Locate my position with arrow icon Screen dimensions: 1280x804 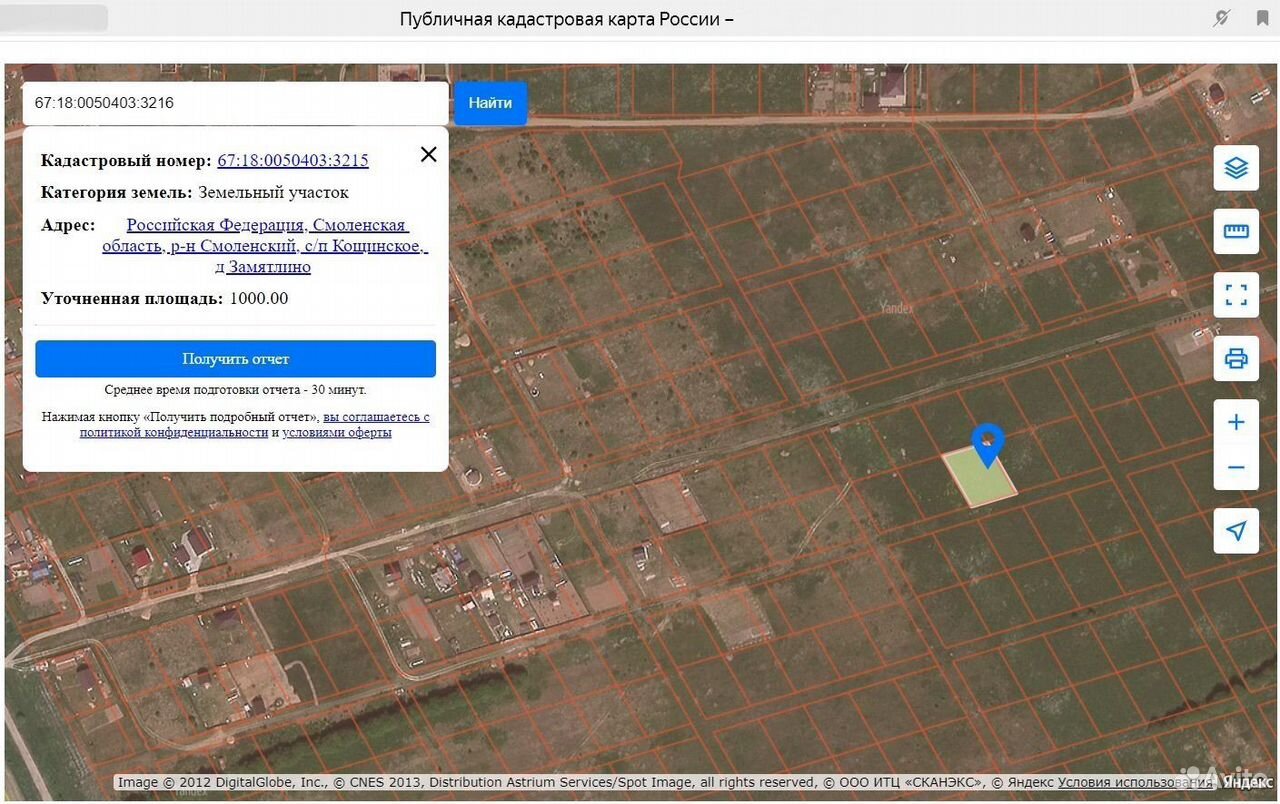point(1236,530)
